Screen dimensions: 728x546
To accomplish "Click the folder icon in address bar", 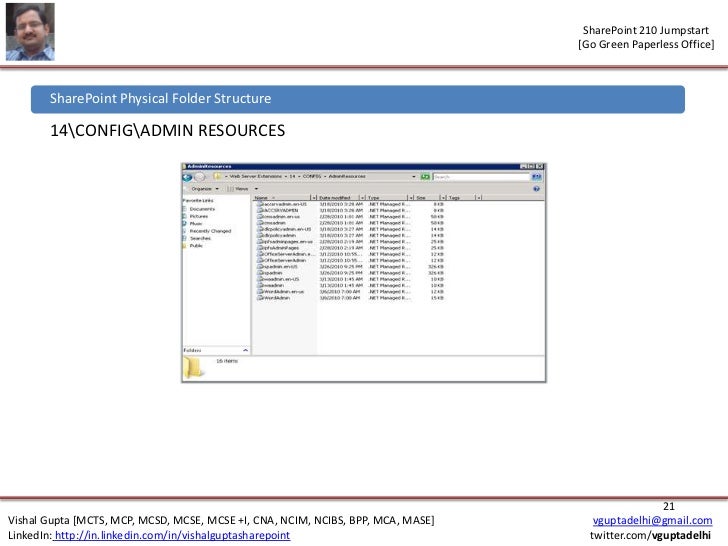I will (217, 176).
